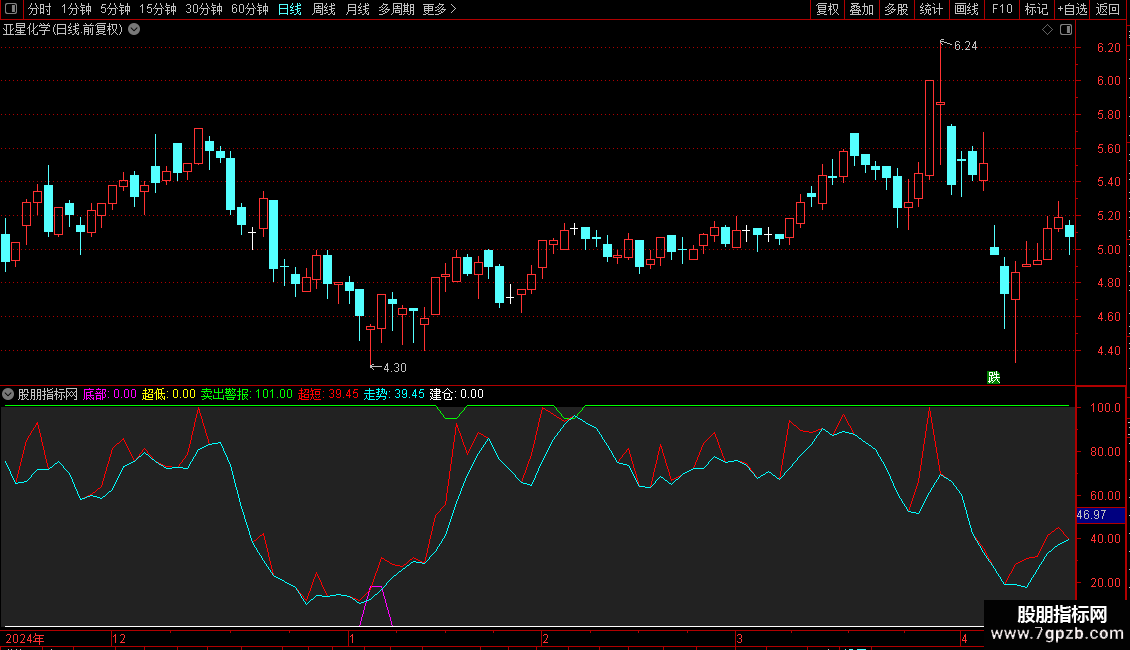Select the 1分钟 period
Image resolution: width=1130 pixels, height=650 pixels.
(76, 9)
